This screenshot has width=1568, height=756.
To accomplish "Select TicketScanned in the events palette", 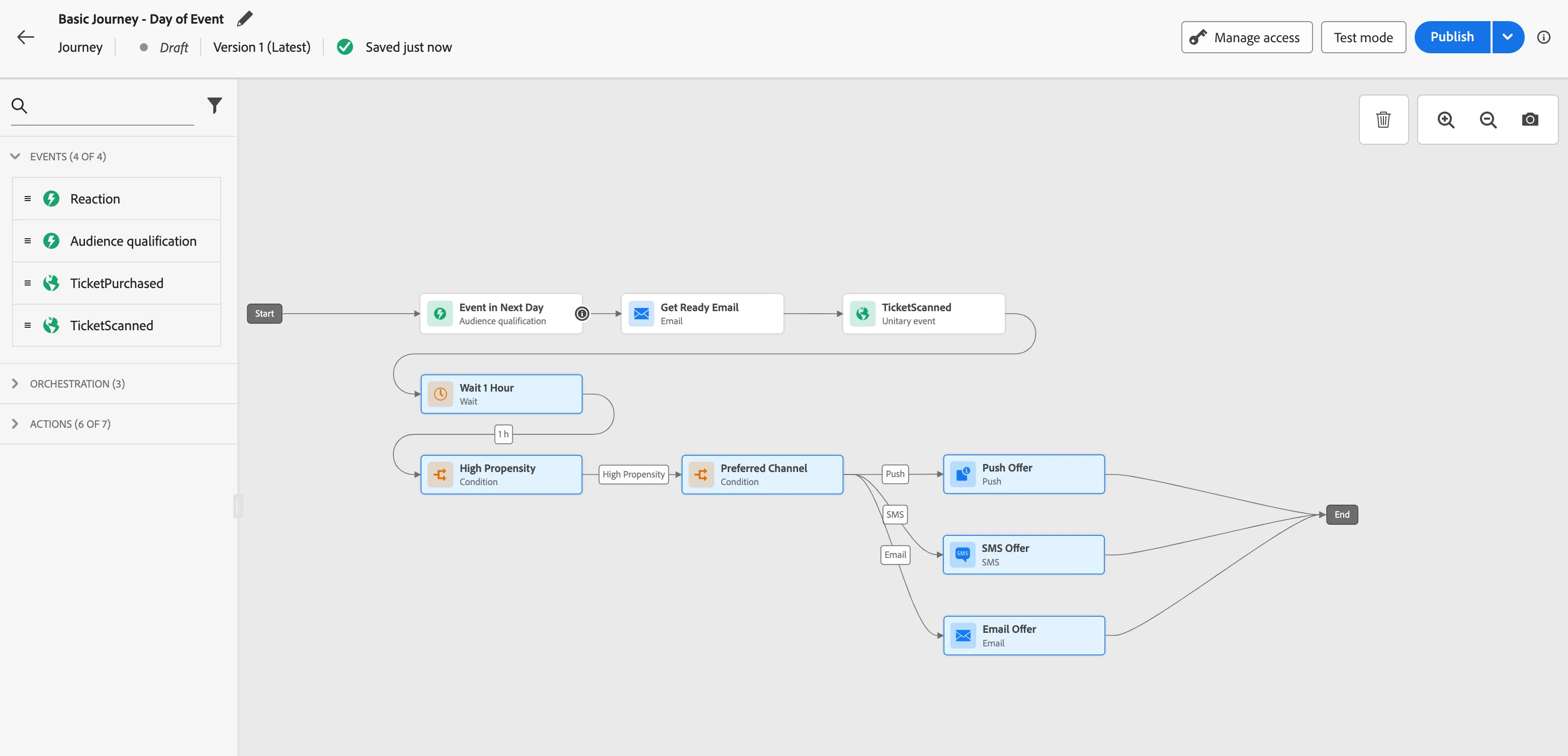I will coord(116,325).
